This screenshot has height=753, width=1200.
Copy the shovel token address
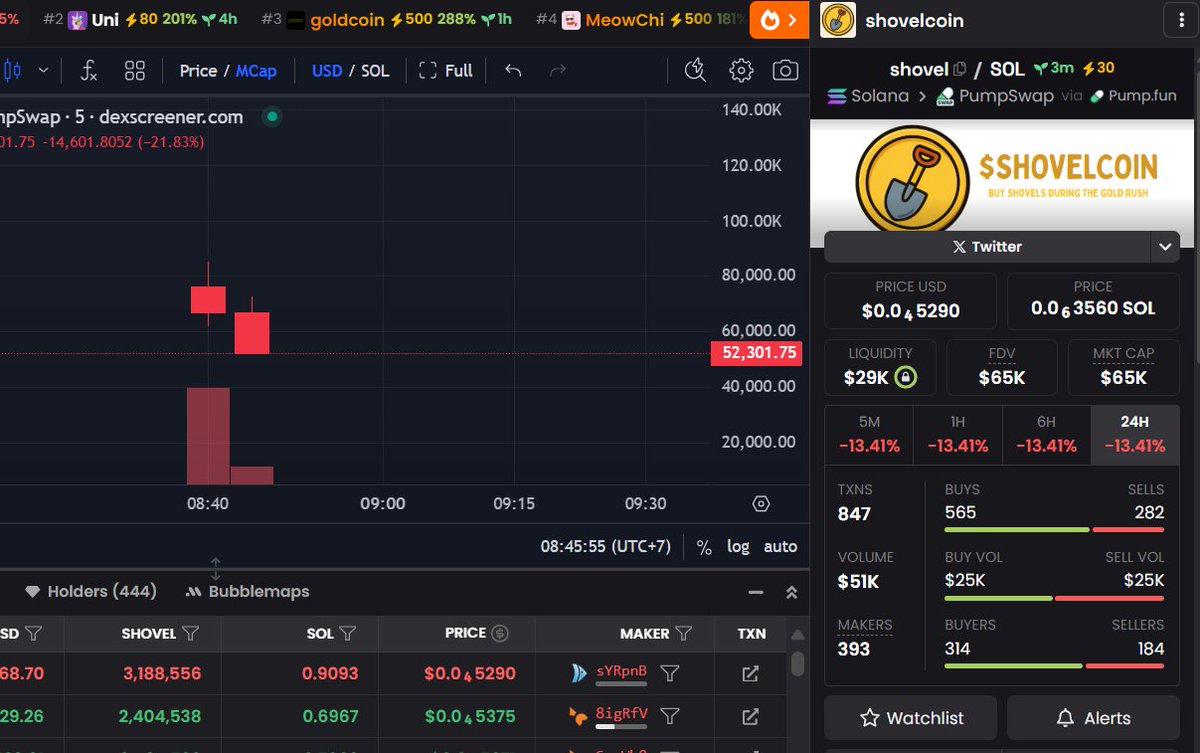click(x=960, y=69)
